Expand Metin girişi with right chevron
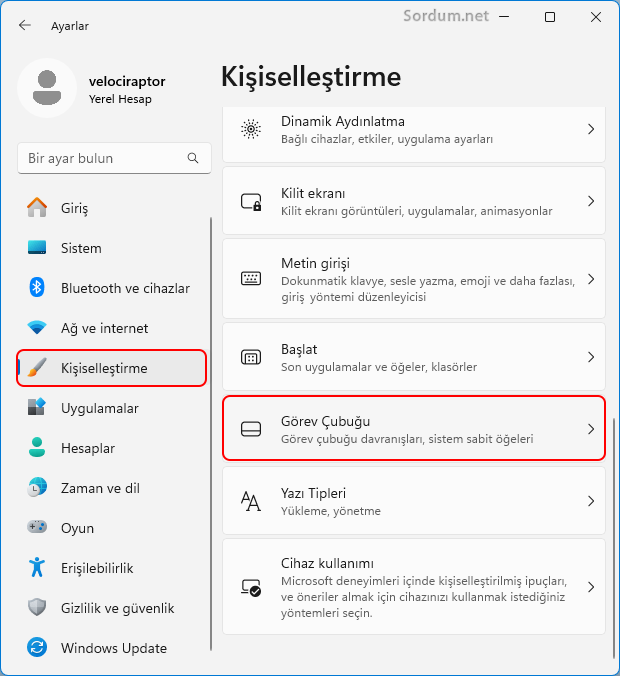620x676 pixels. point(591,279)
